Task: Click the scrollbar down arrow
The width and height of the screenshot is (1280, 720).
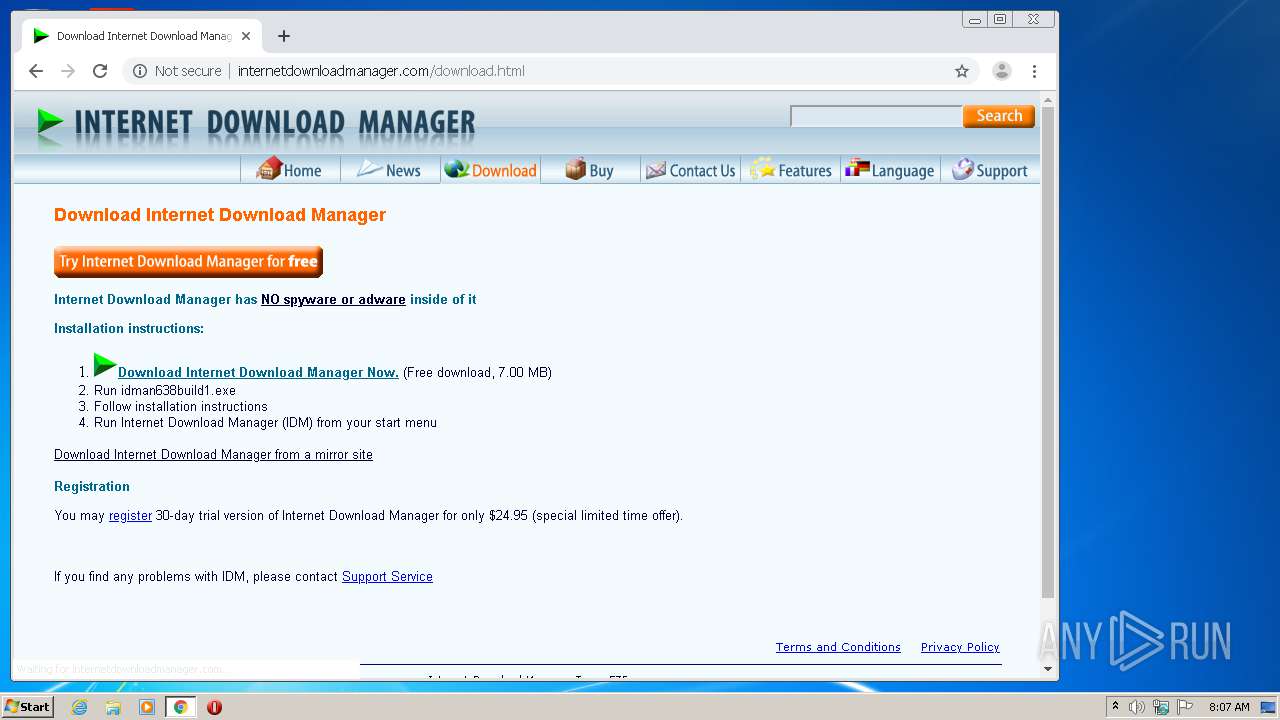Action: click(x=1048, y=668)
